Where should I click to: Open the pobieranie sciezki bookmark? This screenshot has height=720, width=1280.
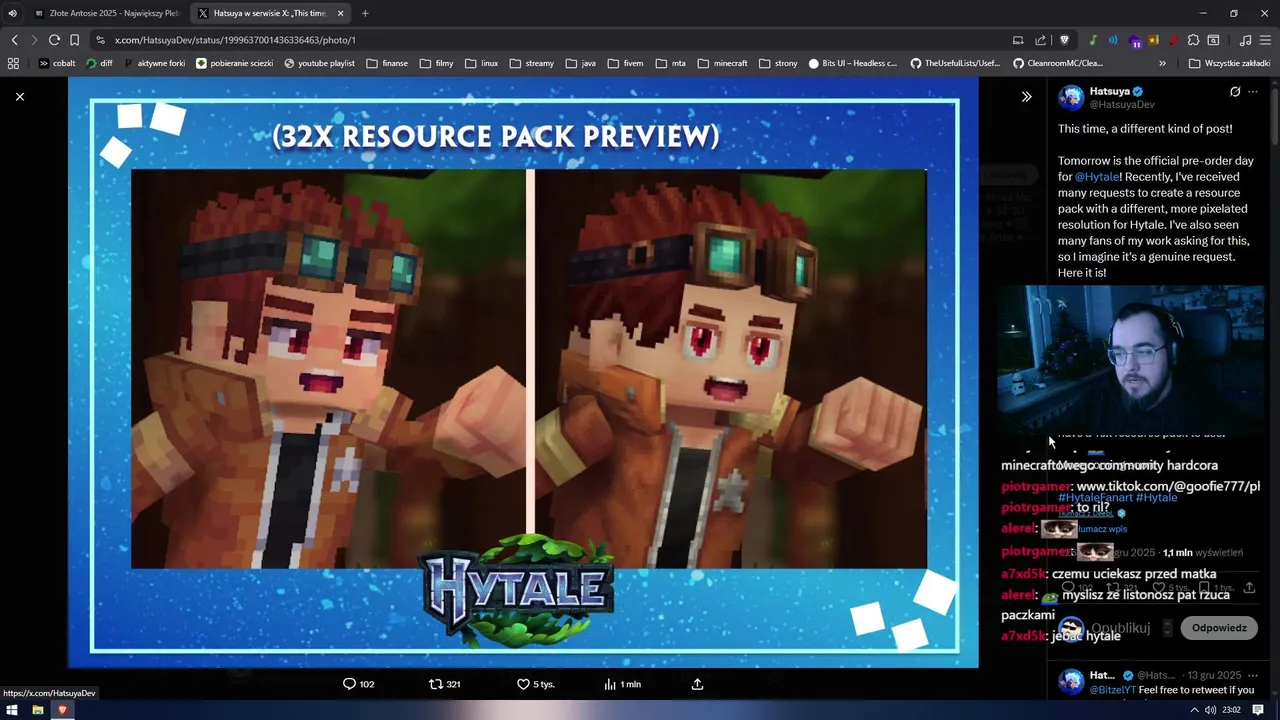click(x=235, y=63)
